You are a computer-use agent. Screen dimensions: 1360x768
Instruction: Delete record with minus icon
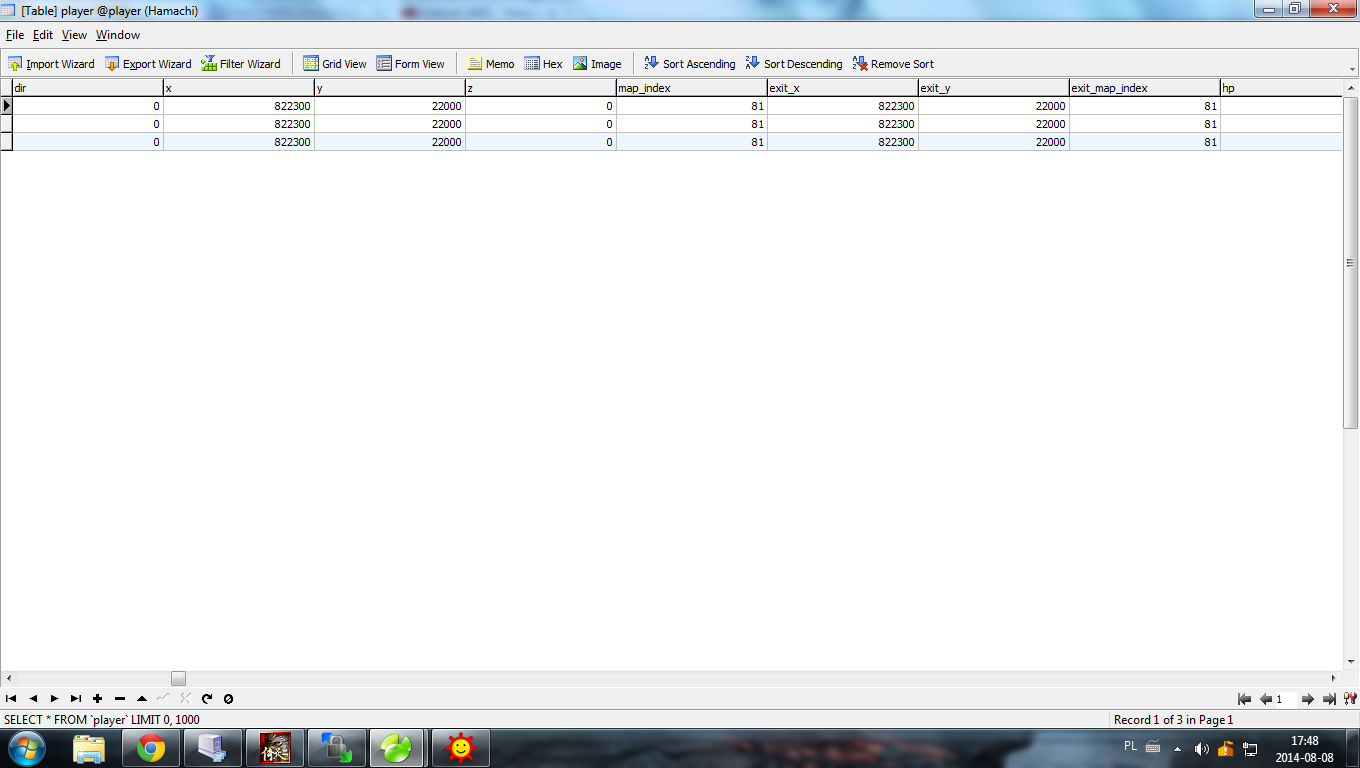tap(119, 699)
